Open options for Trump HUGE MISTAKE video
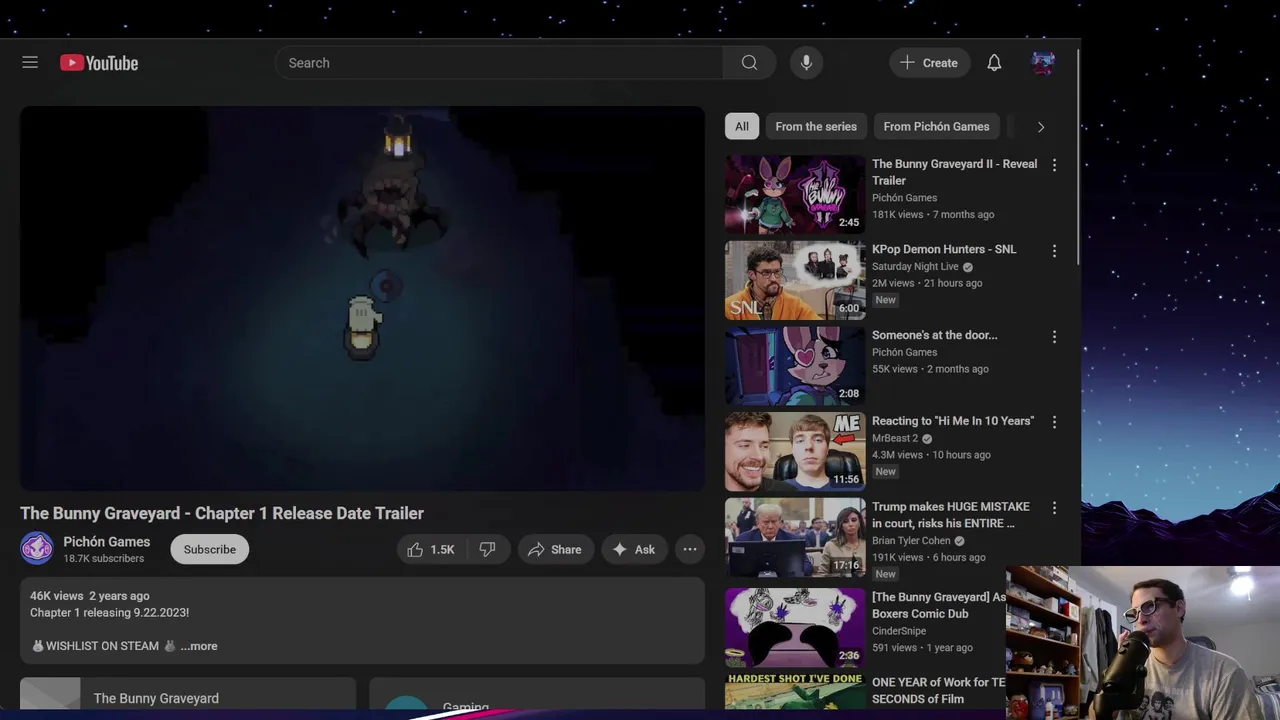 [x=1054, y=508]
